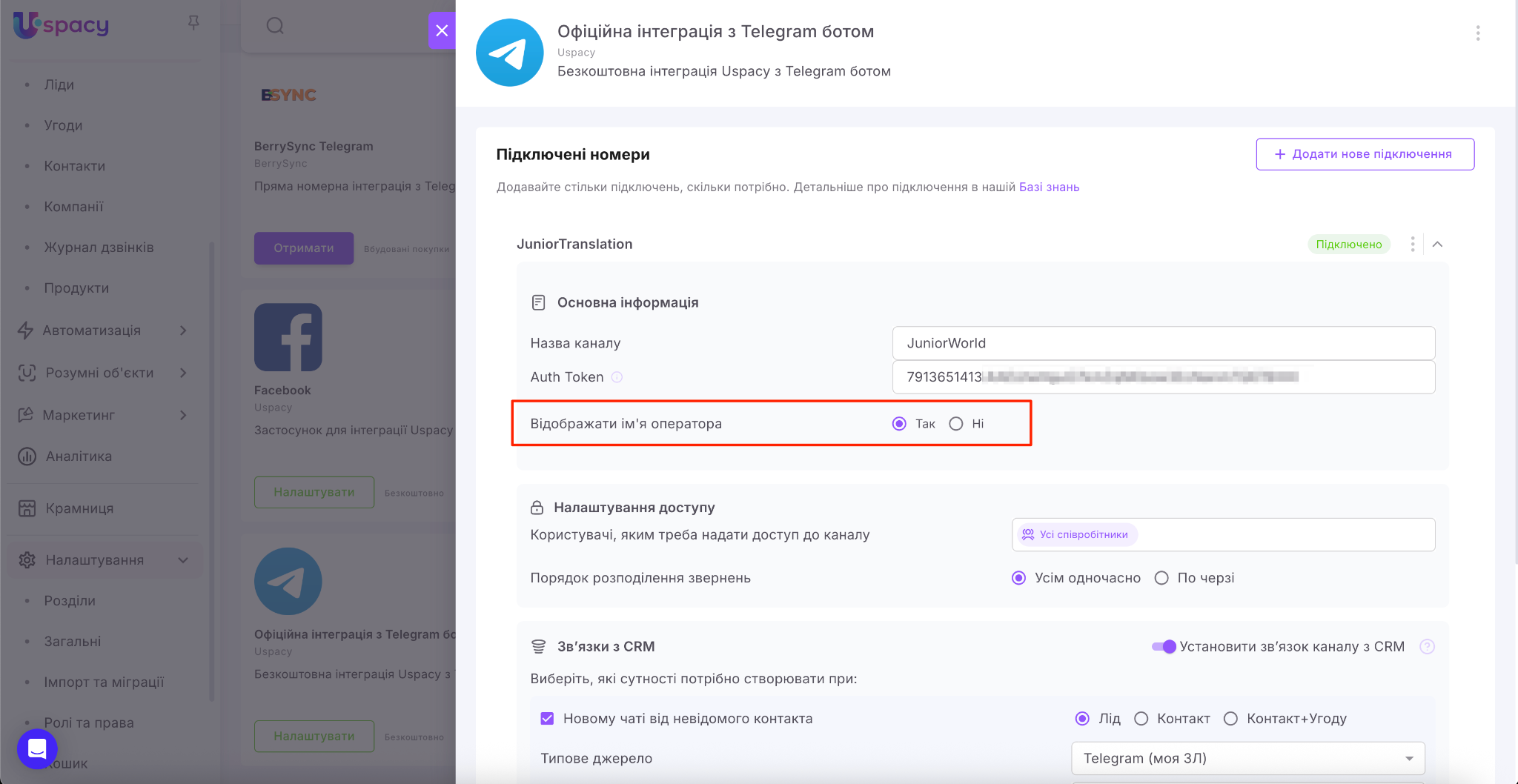Click the pin sidebar icon
Screen dimensions: 1518x784
click(193, 23)
